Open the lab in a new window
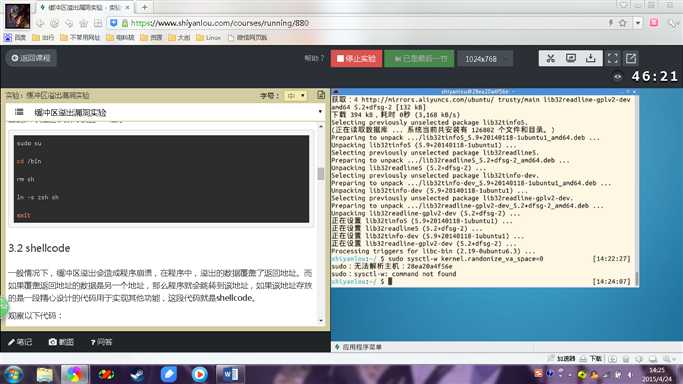The image size is (683, 384). (x=631, y=58)
